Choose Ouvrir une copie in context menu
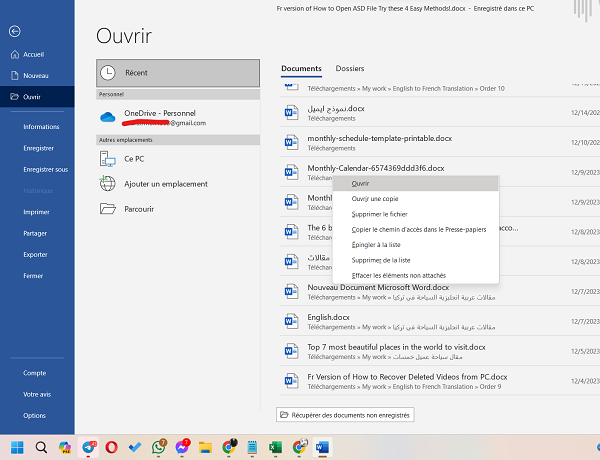The image size is (600, 460). [416, 199]
